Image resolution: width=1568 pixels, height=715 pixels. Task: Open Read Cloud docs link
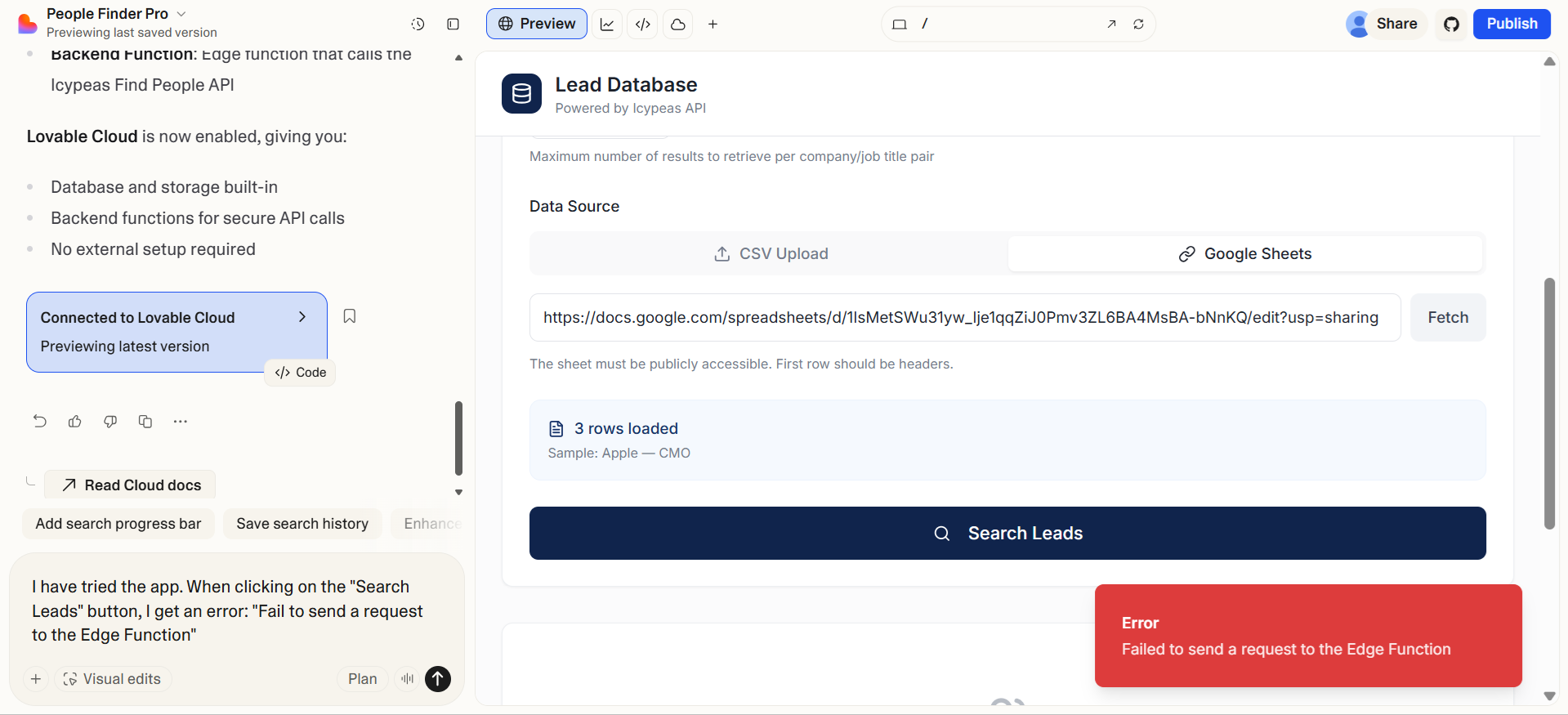point(131,485)
